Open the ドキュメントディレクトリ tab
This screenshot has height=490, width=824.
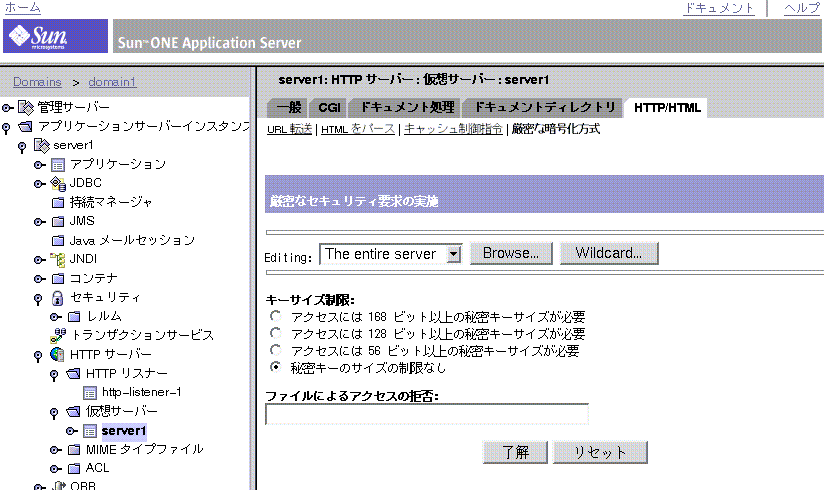pos(544,108)
